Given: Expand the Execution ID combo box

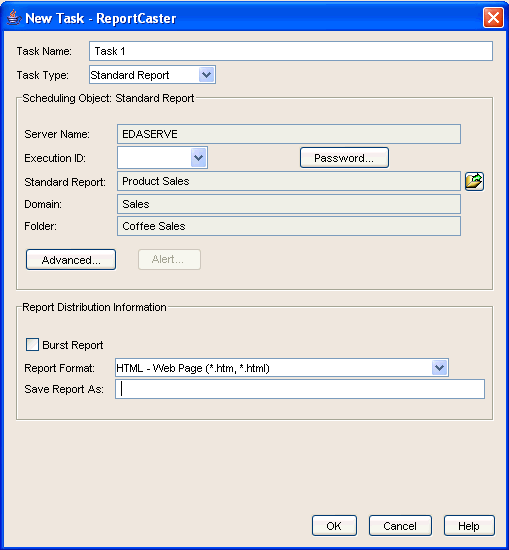Looking at the screenshot, I should point(199,157).
